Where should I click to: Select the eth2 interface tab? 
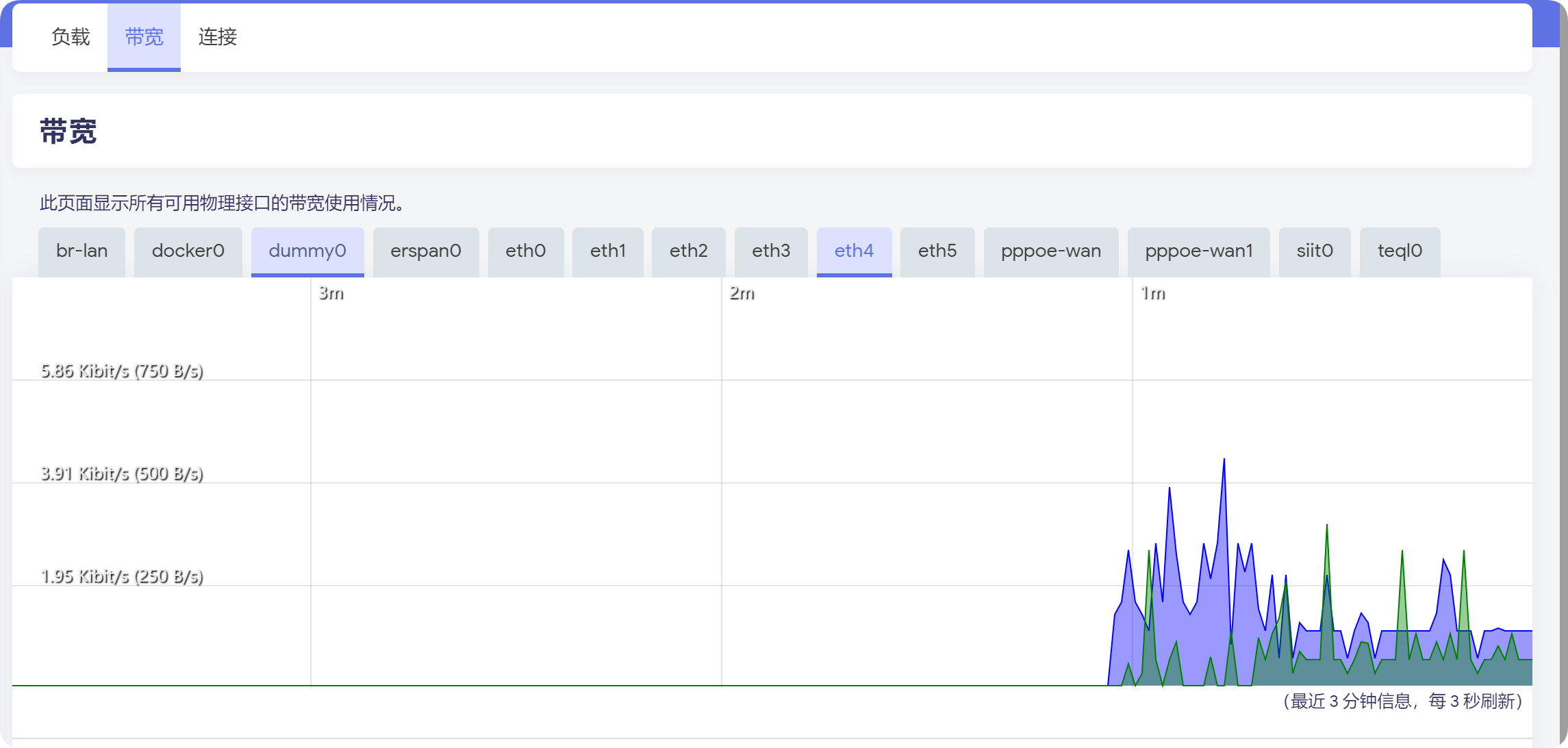coord(688,251)
